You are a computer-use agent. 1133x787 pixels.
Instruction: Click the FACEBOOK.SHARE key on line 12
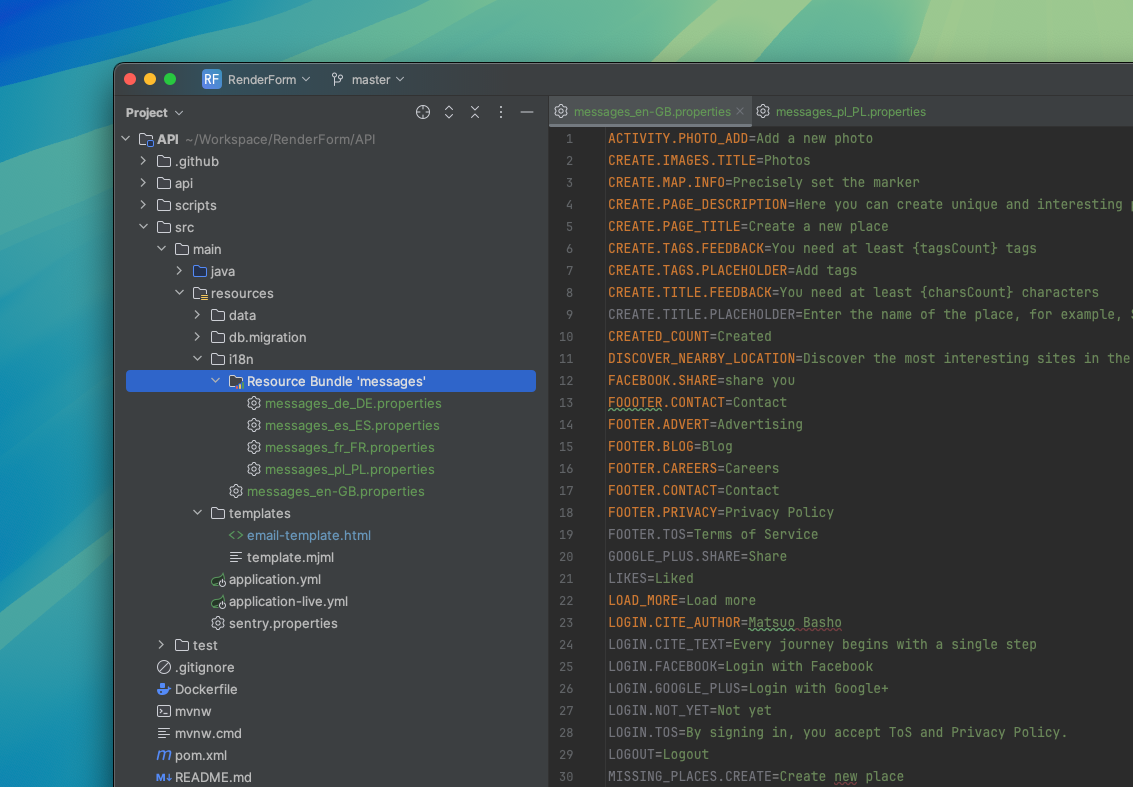663,380
